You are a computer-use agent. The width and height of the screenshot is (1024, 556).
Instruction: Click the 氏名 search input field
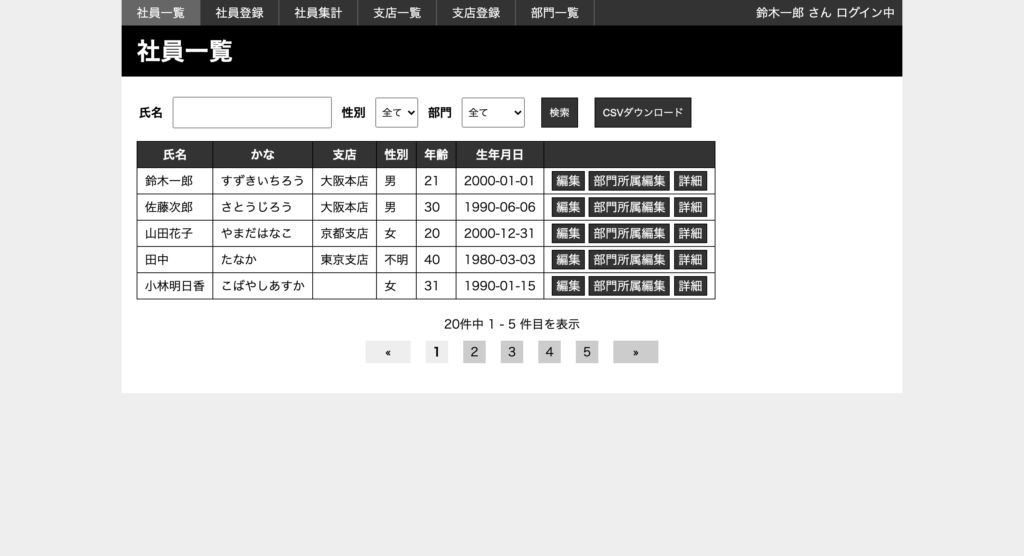252,113
